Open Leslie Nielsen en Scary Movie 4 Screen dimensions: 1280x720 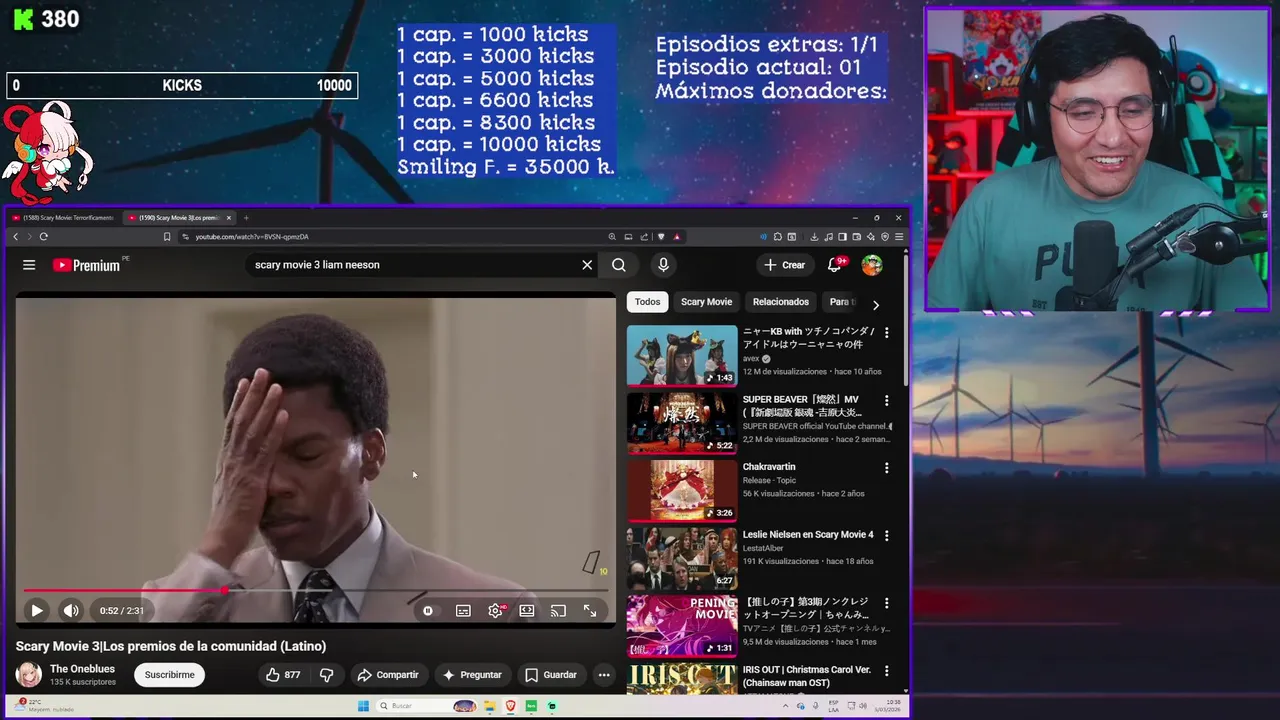[x=808, y=535]
